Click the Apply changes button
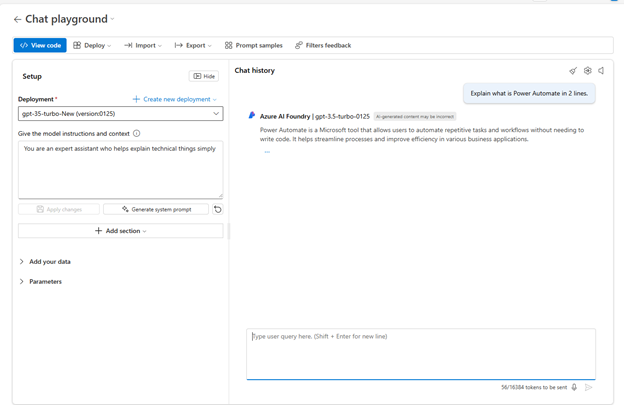This screenshot has height=405, width=624. click(59, 209)
